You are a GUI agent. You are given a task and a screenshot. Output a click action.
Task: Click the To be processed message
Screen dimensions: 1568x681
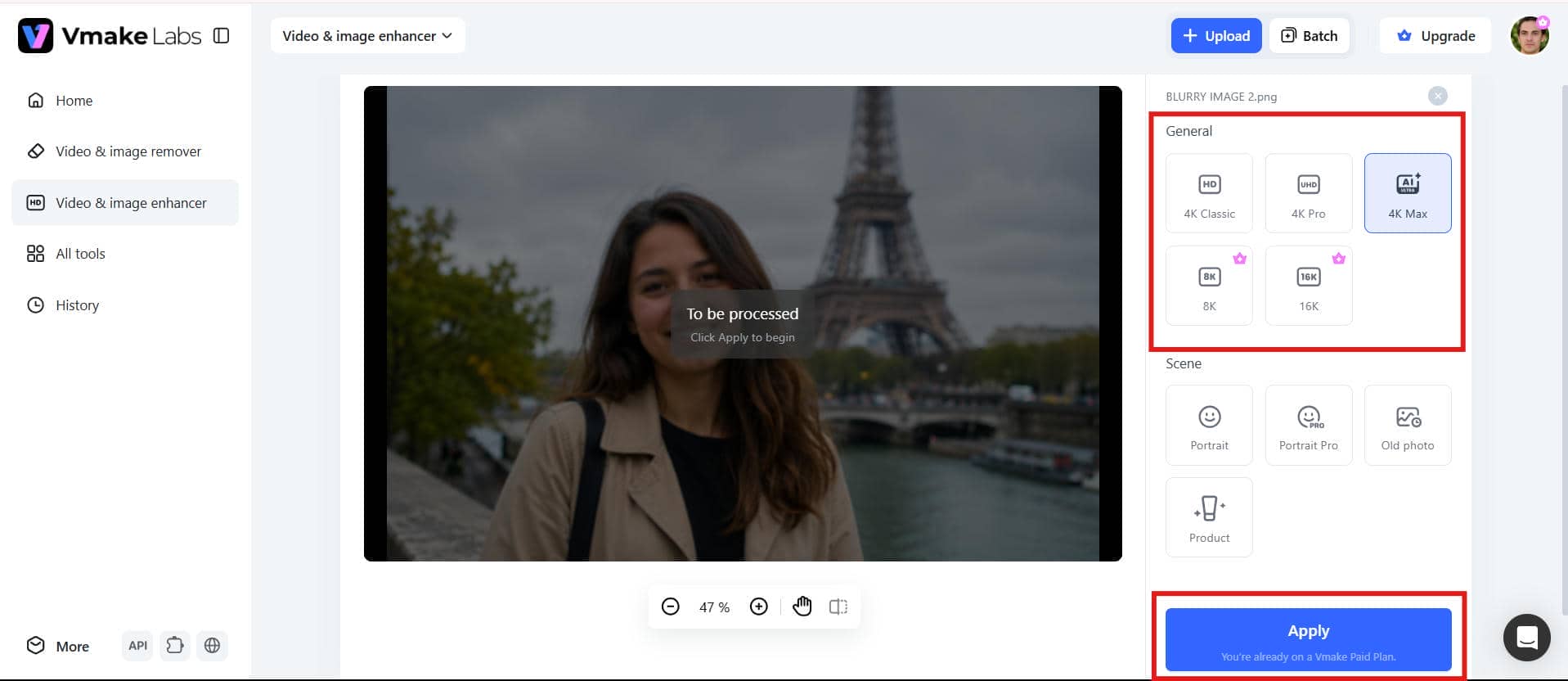pos(743,313)
